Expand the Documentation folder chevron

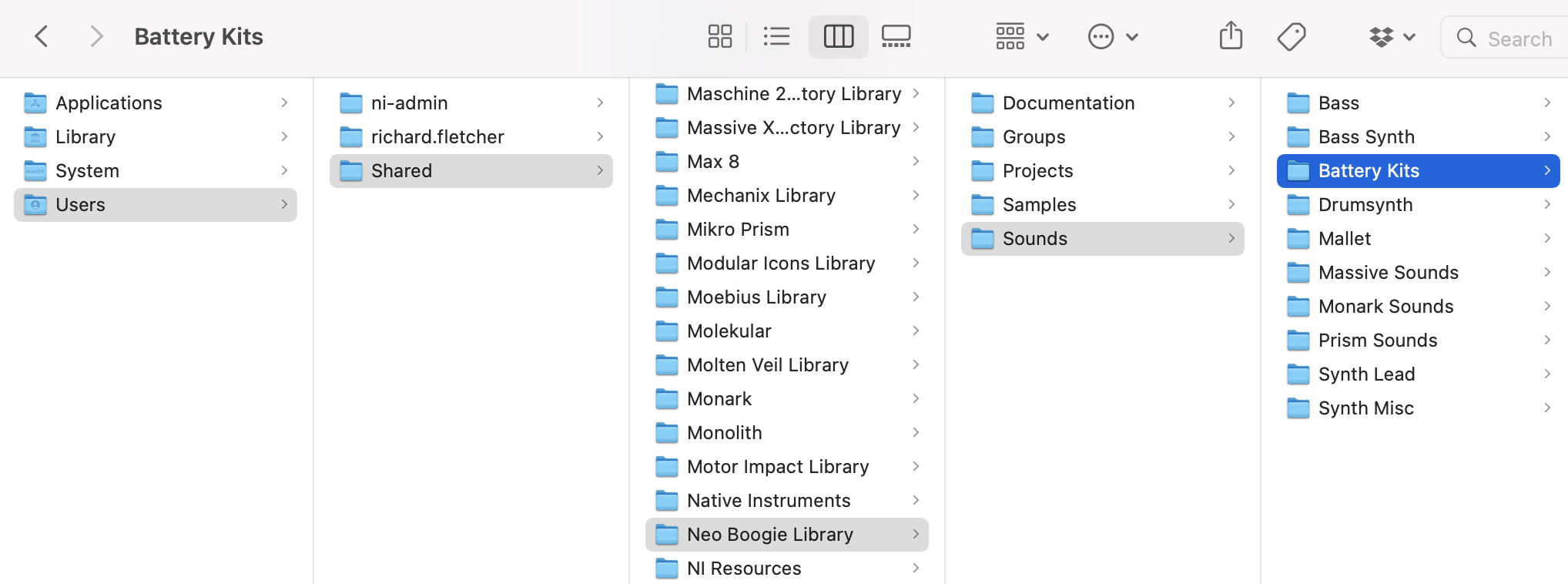pyautogui.click(x=1231, y=103)
